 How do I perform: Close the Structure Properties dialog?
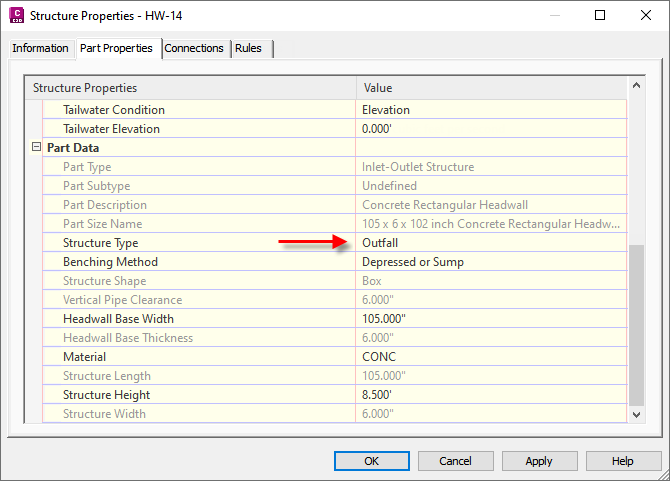pos(645,15)
